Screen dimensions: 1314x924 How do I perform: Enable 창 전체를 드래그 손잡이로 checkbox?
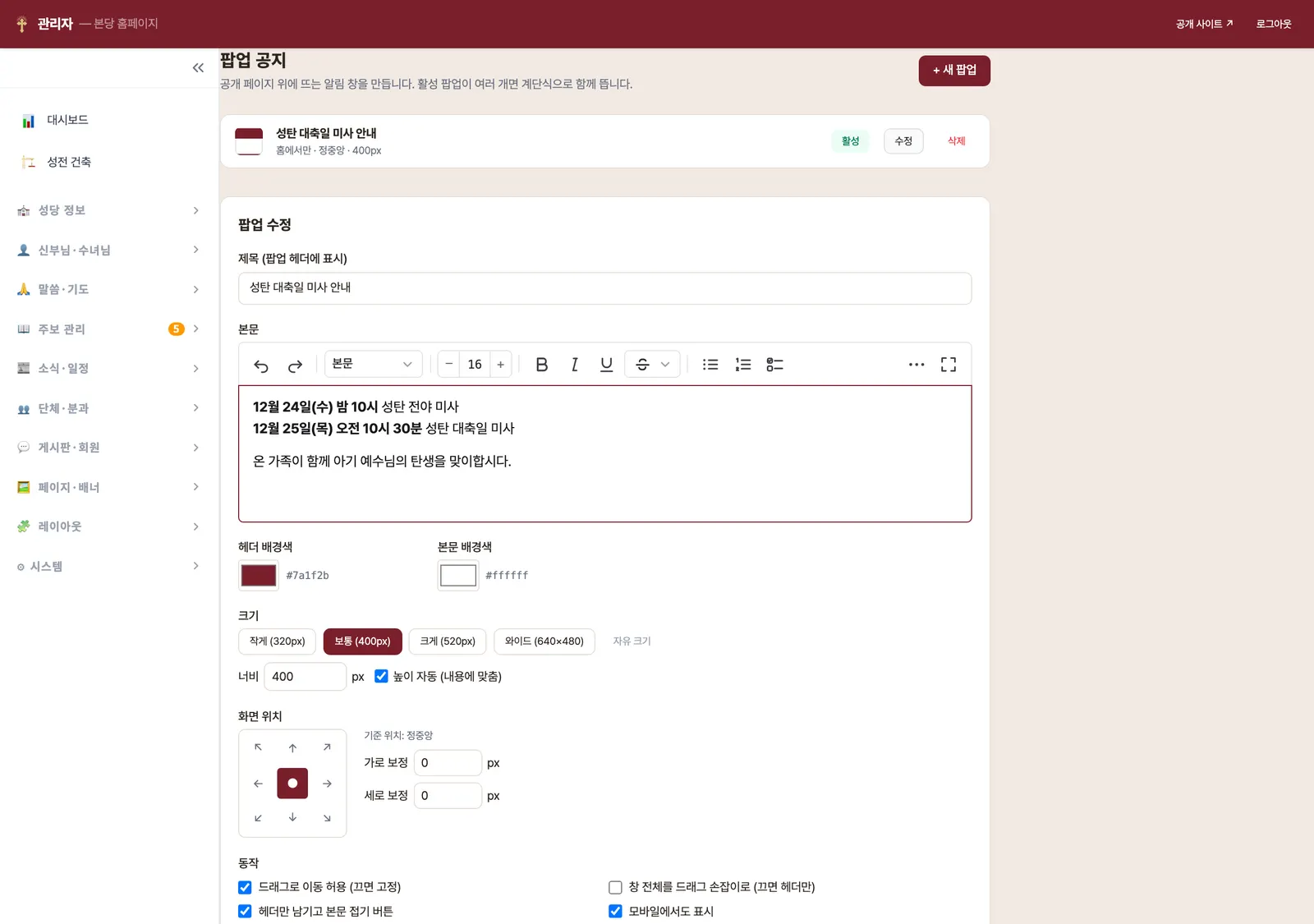[x=615, y=887]
